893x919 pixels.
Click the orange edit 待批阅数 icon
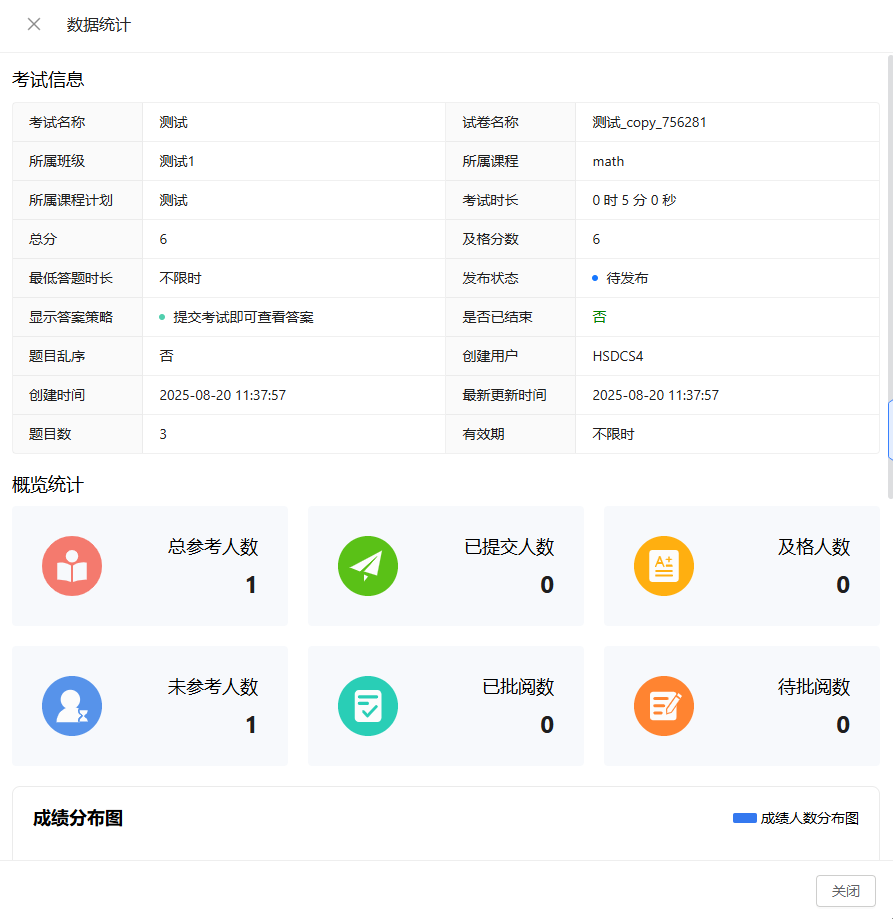(x=664, y=706)
